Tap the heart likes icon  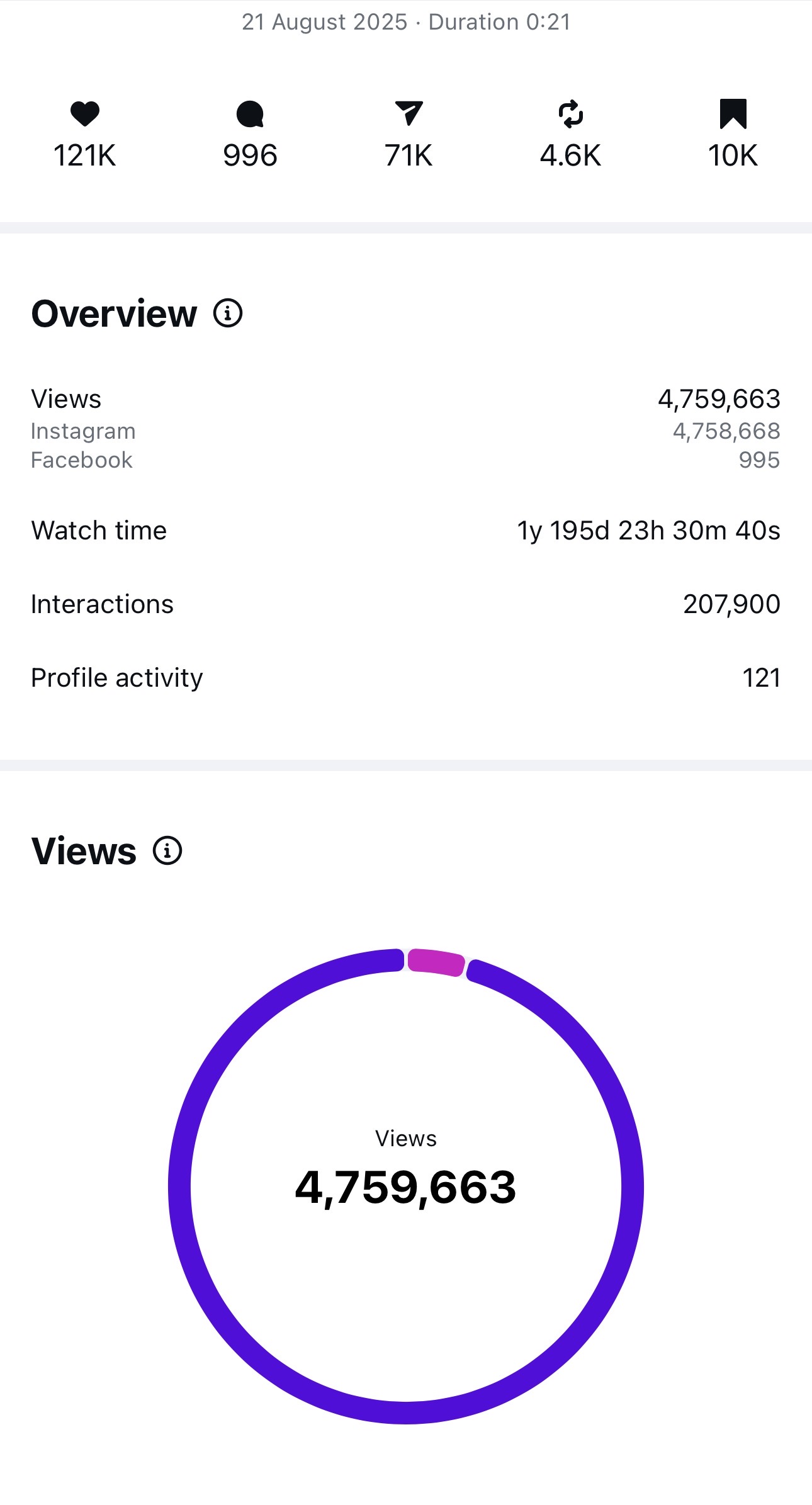pyautogui.click(x=85, y=114)
